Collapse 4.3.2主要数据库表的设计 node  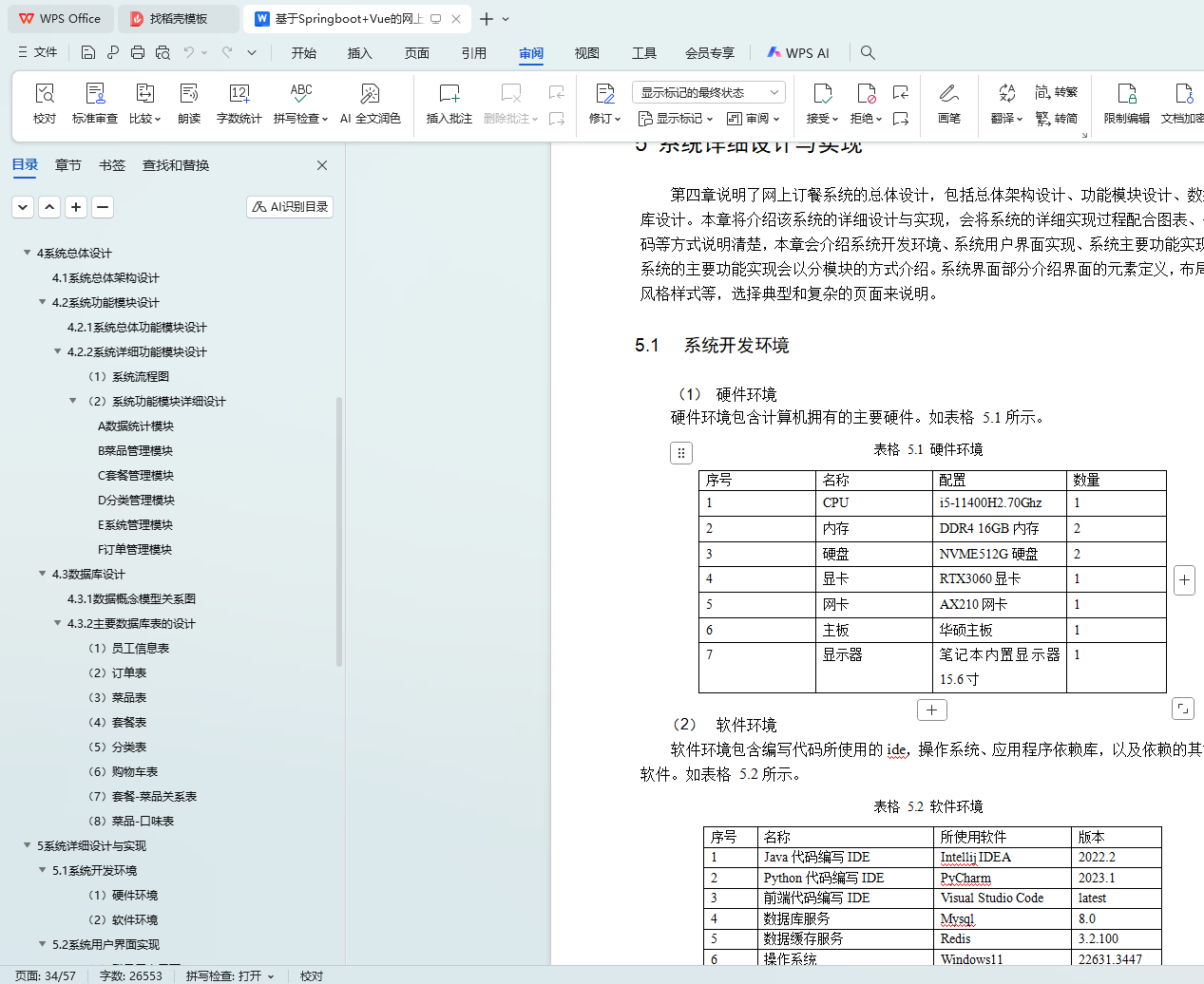57,623
